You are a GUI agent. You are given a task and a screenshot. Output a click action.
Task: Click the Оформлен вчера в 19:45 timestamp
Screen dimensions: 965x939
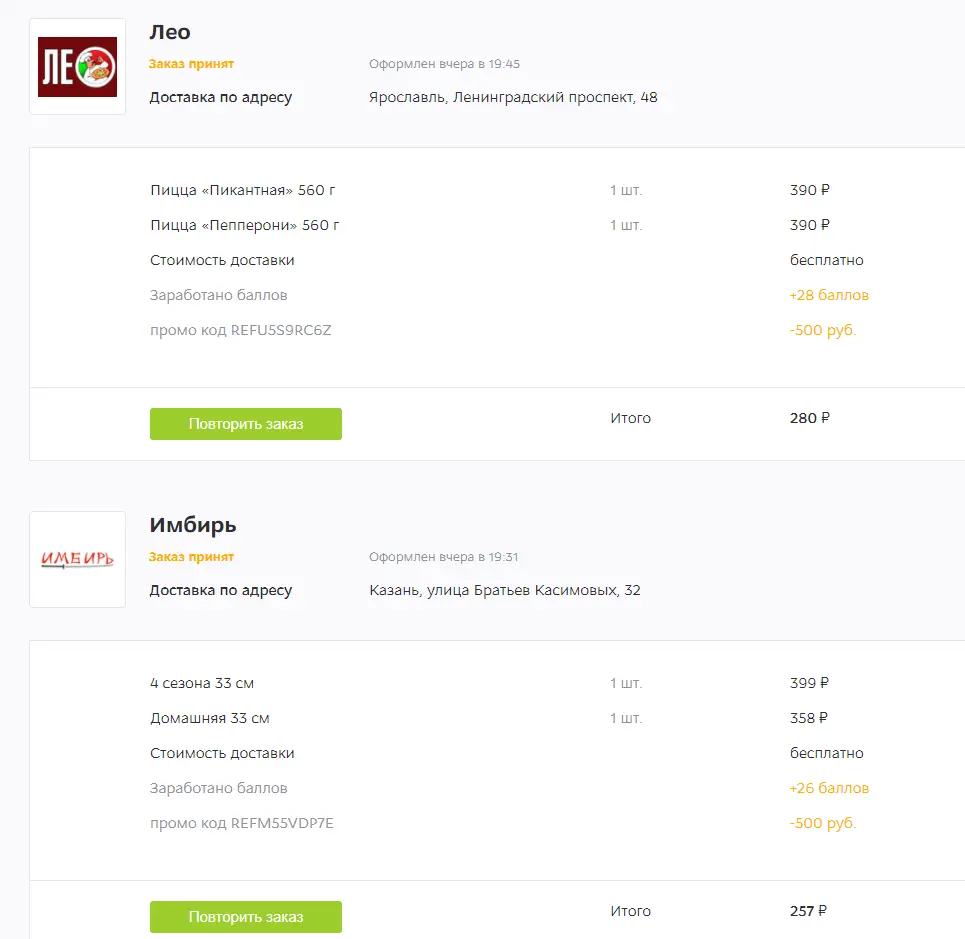tap(444, 64)
